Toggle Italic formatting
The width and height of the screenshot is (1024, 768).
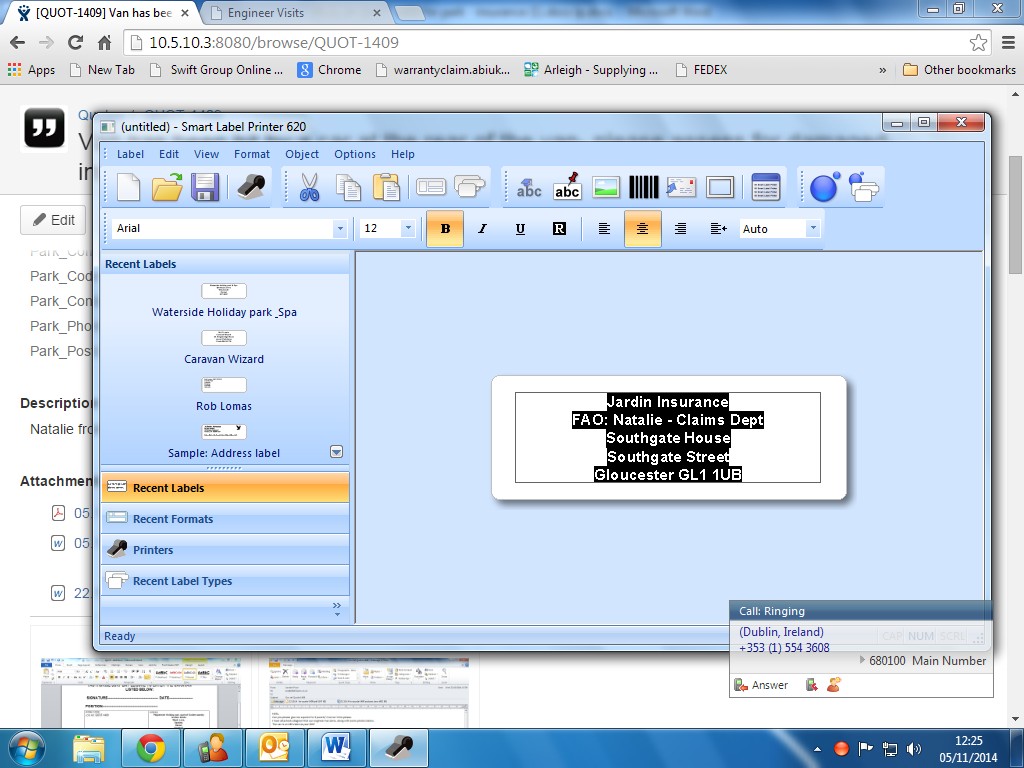point(482,229)
